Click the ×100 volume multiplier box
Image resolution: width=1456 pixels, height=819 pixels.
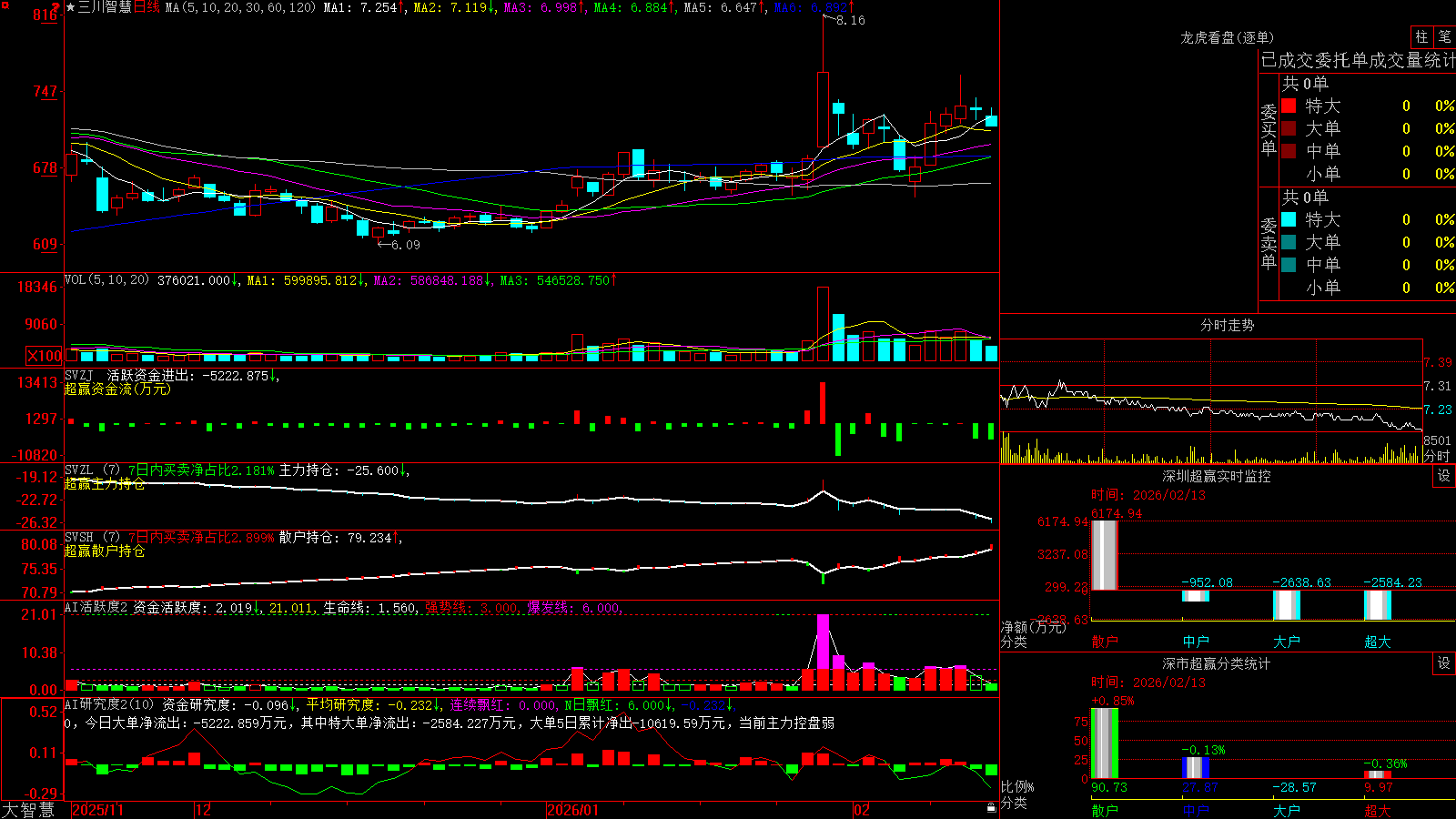[x=44, y=356]
